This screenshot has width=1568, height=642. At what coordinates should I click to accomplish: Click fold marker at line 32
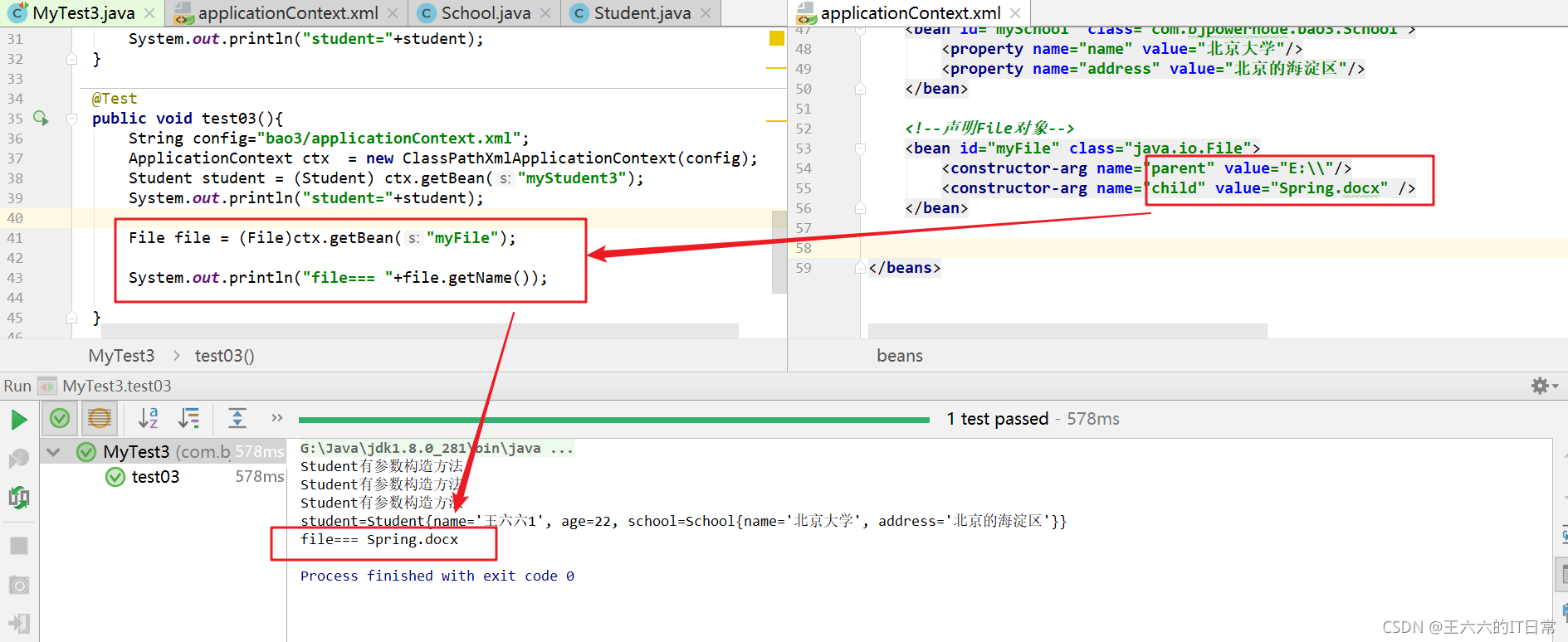pos(72,59)
